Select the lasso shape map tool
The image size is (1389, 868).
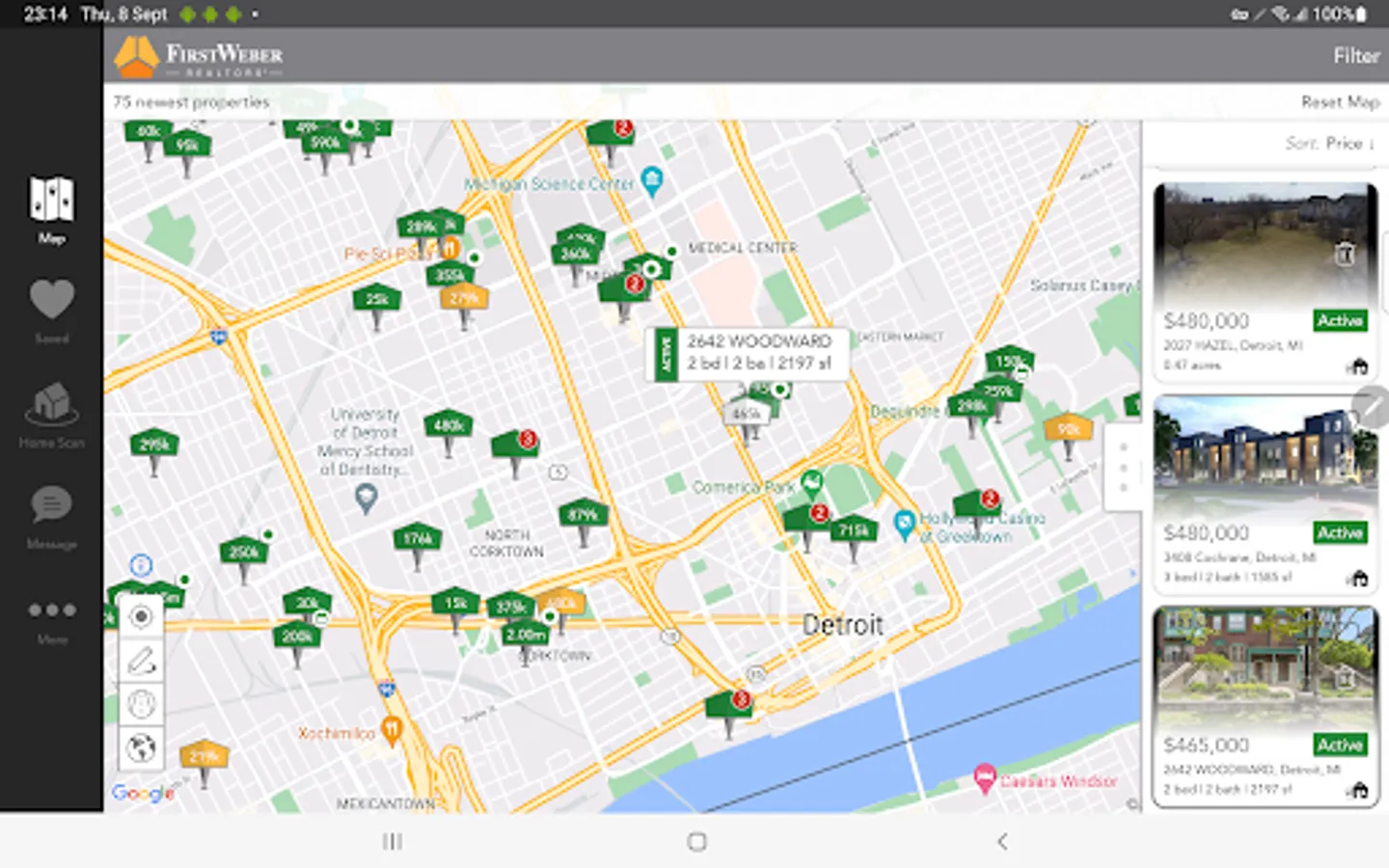[x=141, y=704]
